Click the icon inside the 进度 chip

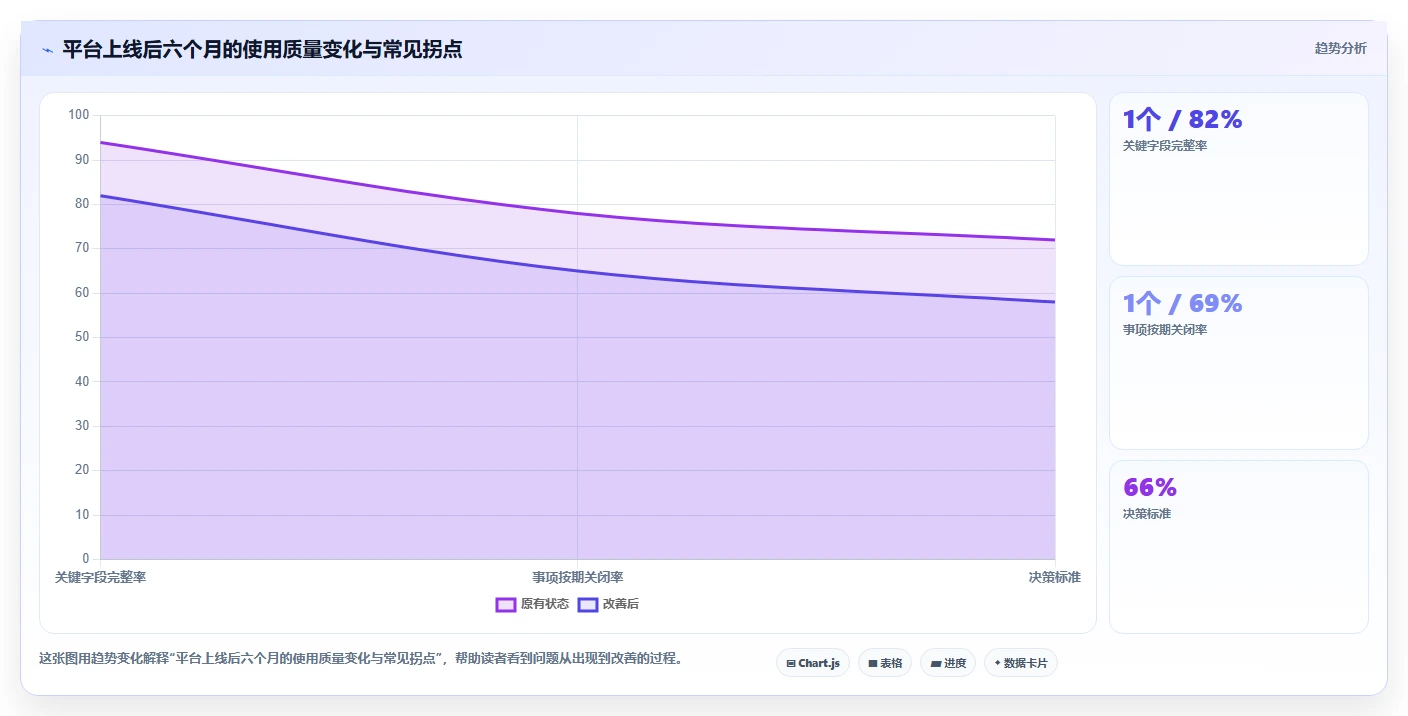pos(935,663)
